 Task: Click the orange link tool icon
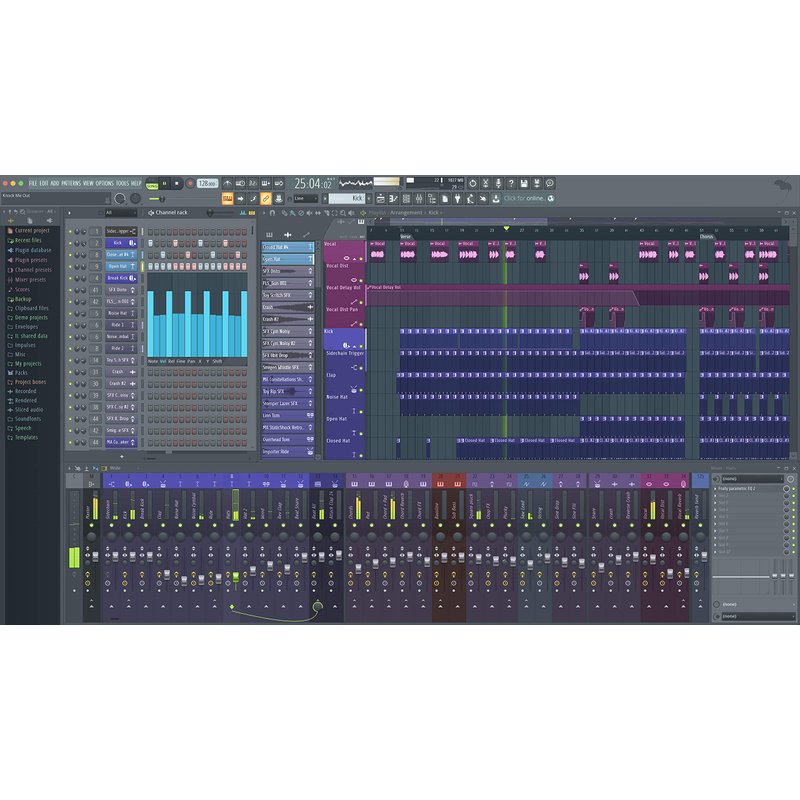pos(266,198)
